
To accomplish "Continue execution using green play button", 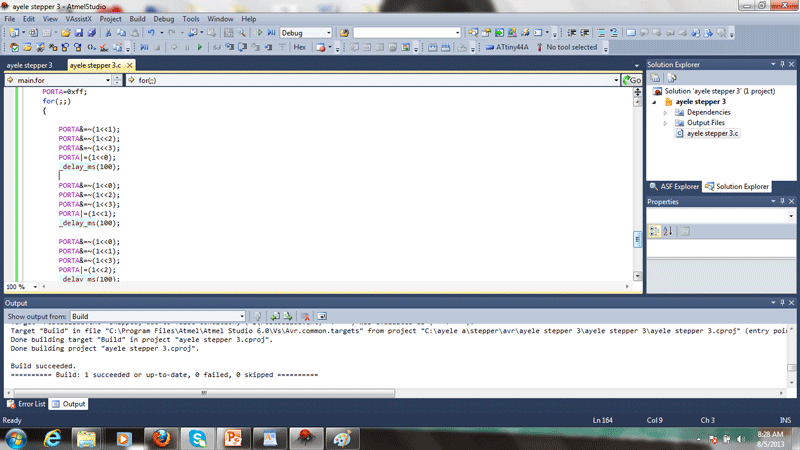I will click(x=200, y=47).
